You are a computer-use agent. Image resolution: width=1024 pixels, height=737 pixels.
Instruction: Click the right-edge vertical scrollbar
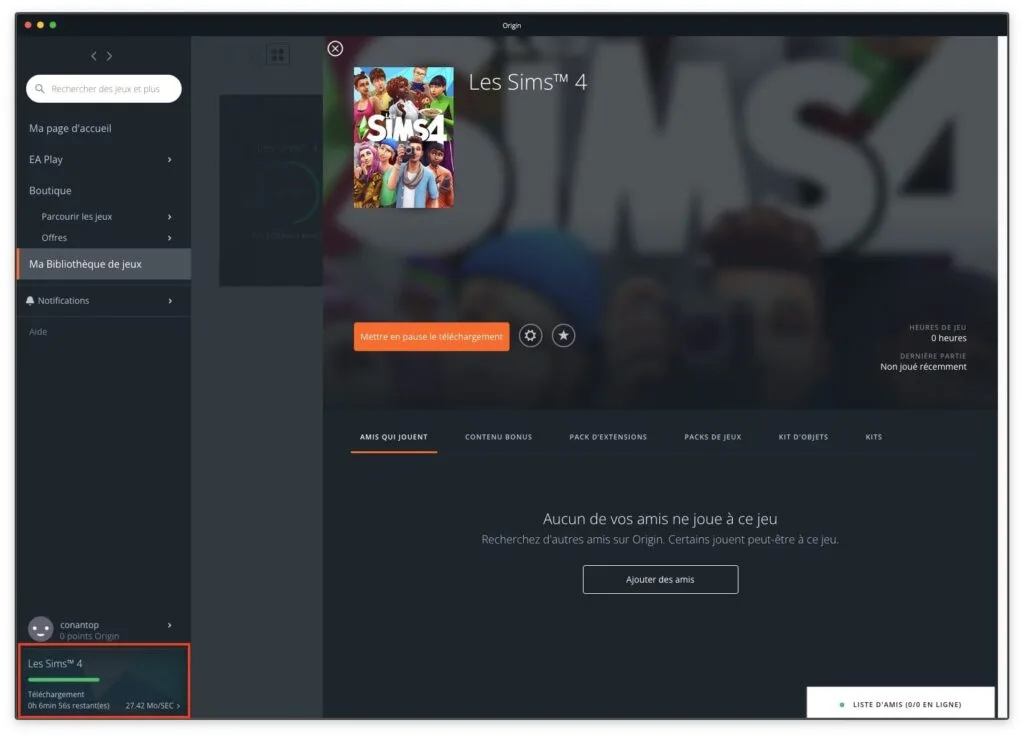tap(1003, 377)
